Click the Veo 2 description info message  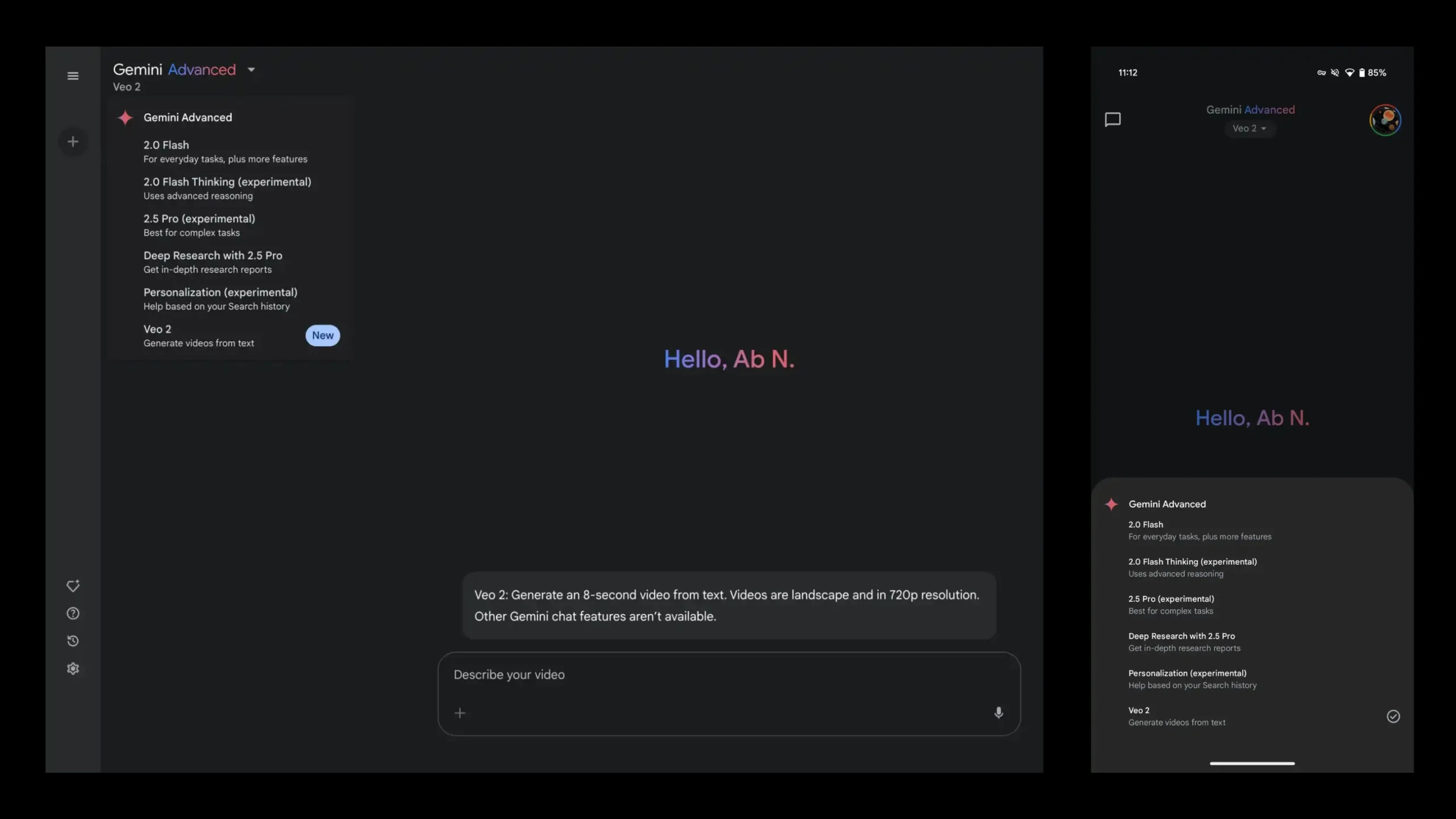point(729,606)
